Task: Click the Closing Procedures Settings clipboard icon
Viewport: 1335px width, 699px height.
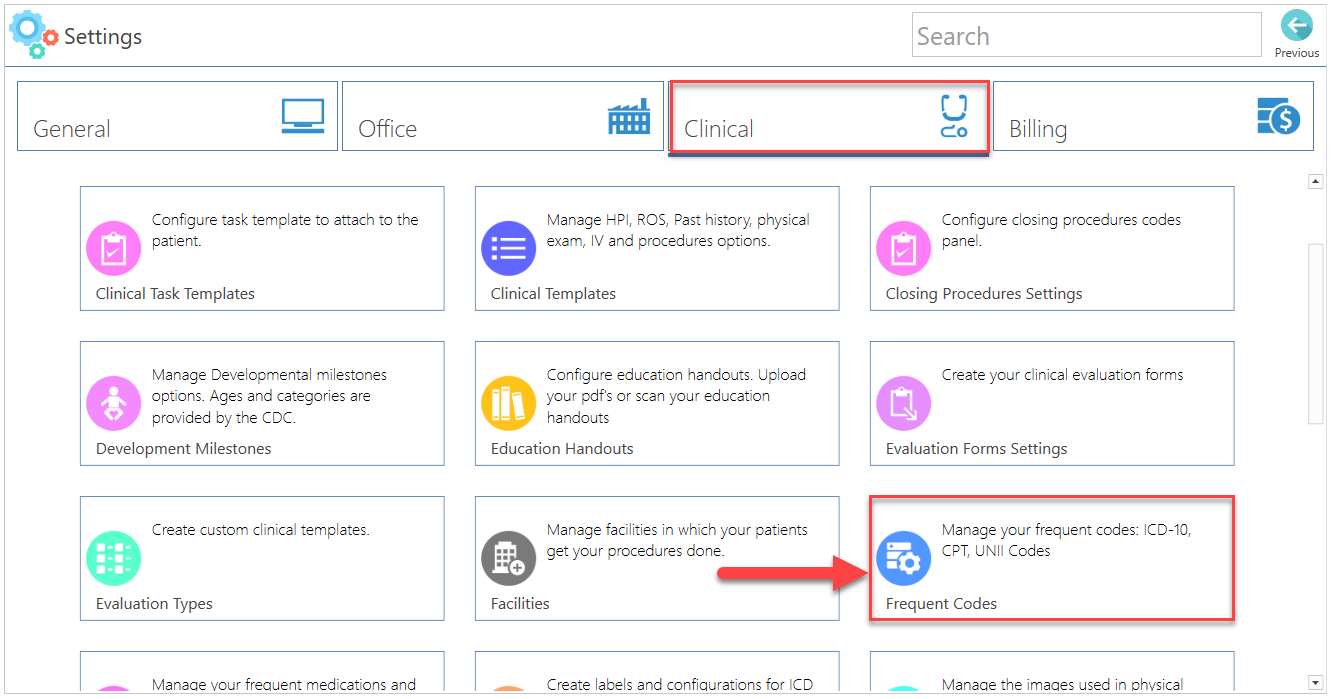Action: click(x=904, y=248)
